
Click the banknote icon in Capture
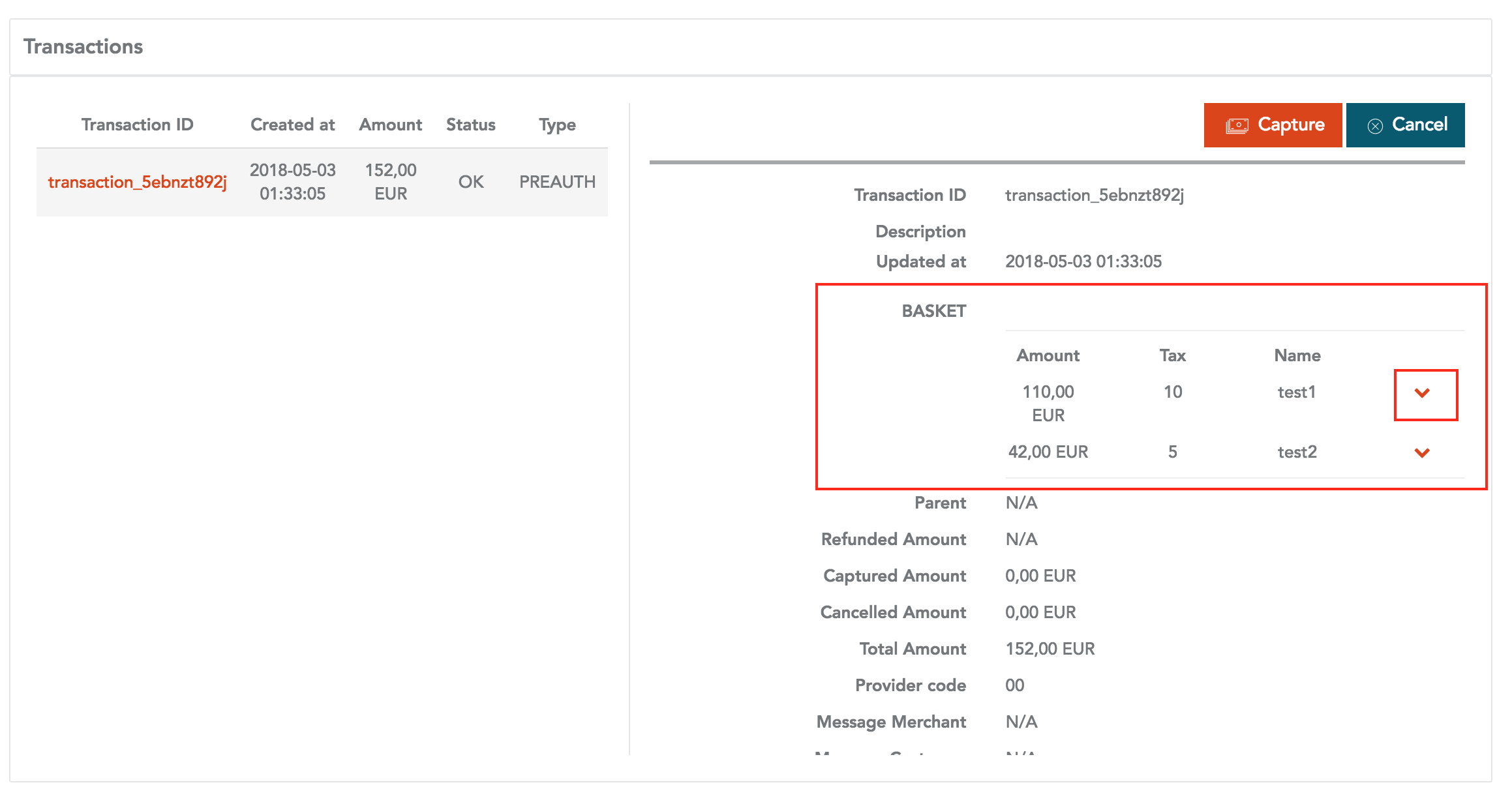1237,126
